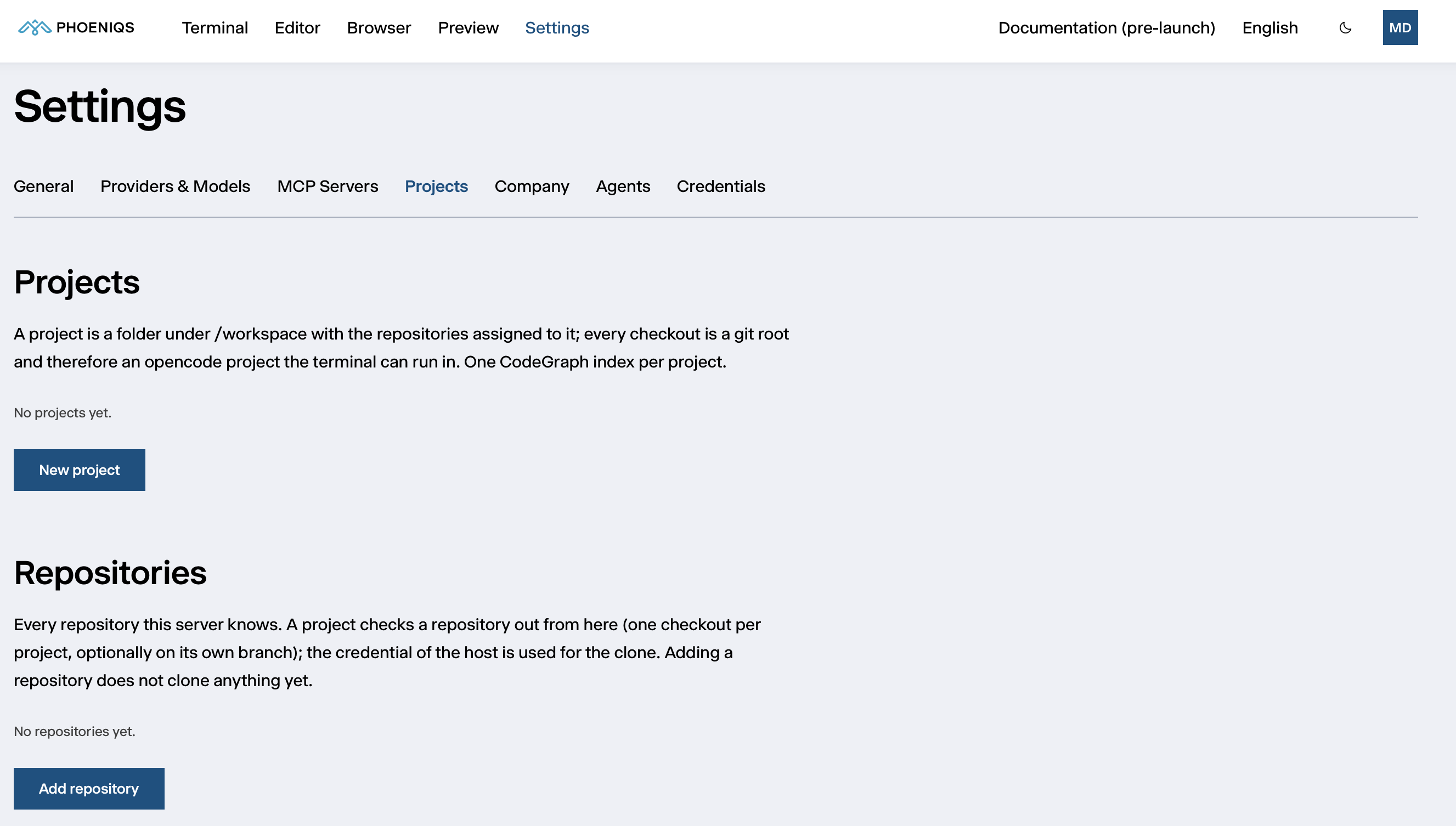This screenshot has height=826, width=1456.
Task: Open the Terminal view
Action: pyautogui.click(x=215, y=28)
